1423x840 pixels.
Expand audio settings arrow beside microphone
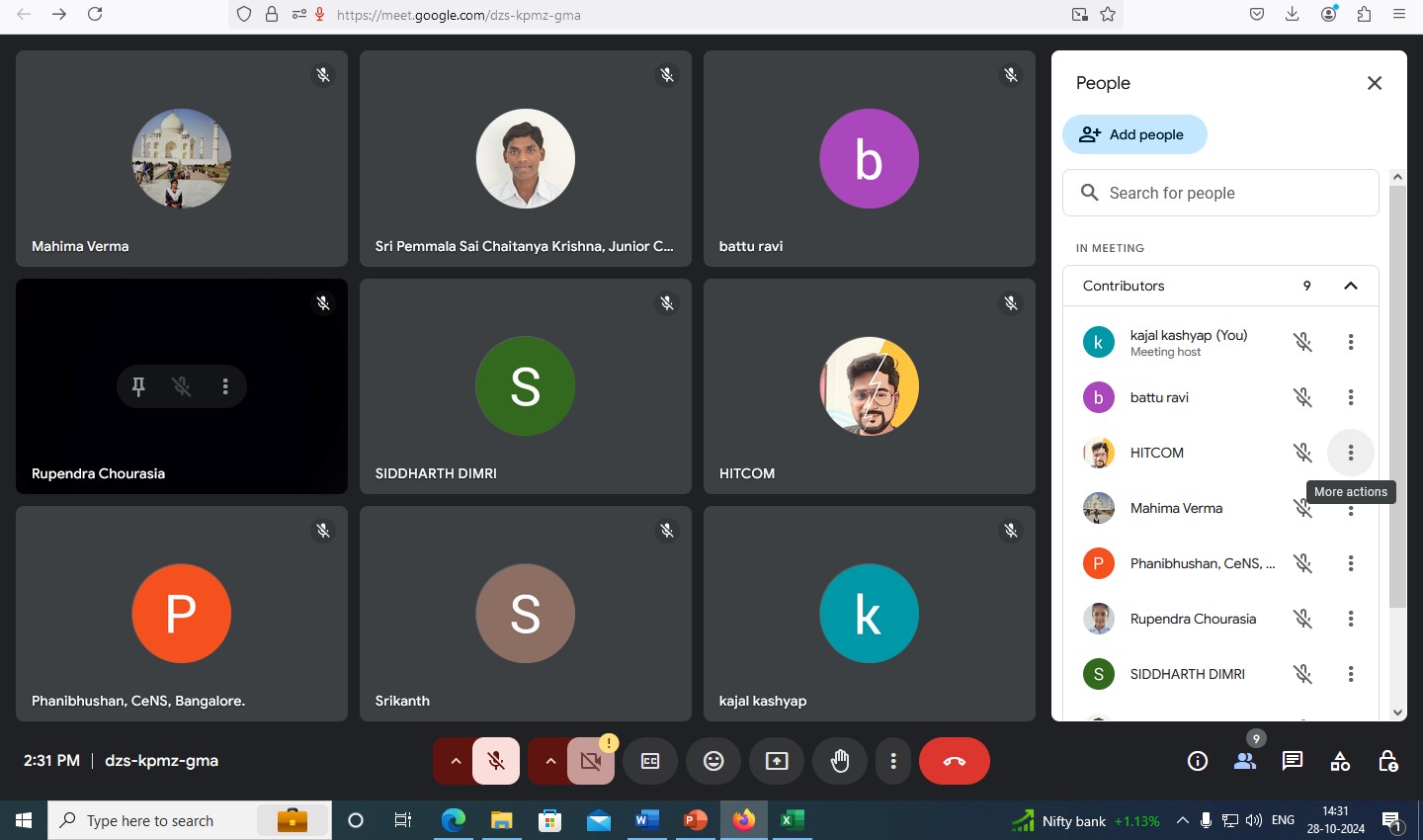pyautogui.click(x=455, y=761)
